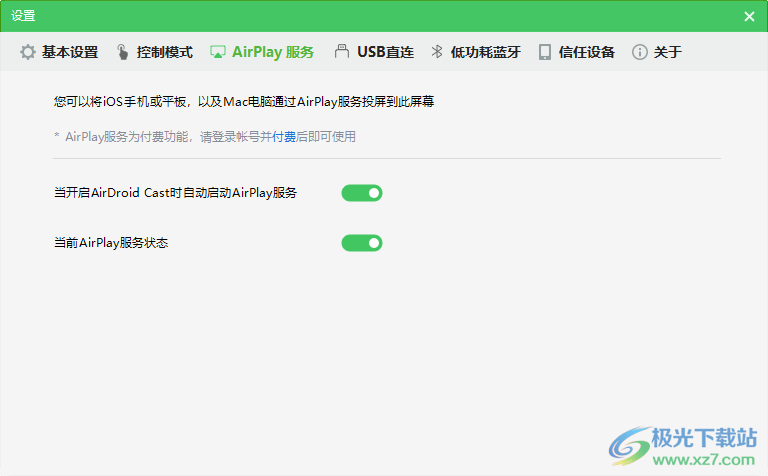This screenshot has width=768, height=476.
Task: Click the tablet icon for 信任设备
Action: tap(545, 52)
